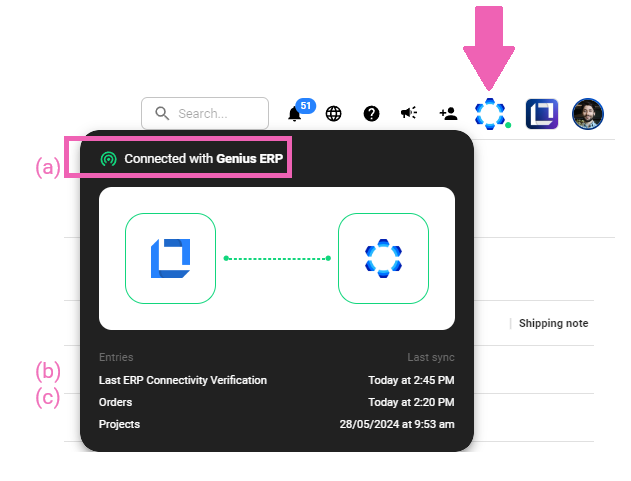Open the globe language icon

pyautogui.click(x=333, y=114)
